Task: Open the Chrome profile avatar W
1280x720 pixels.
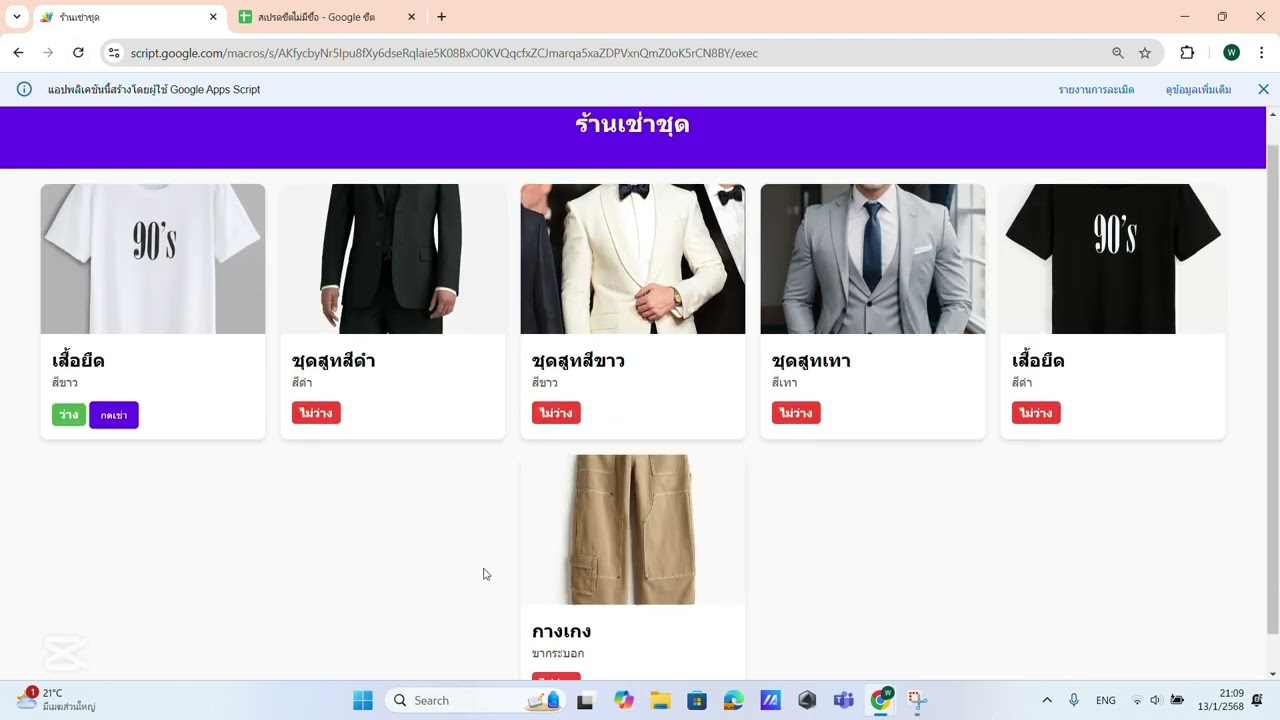Action: click(x=1231, y=53)
